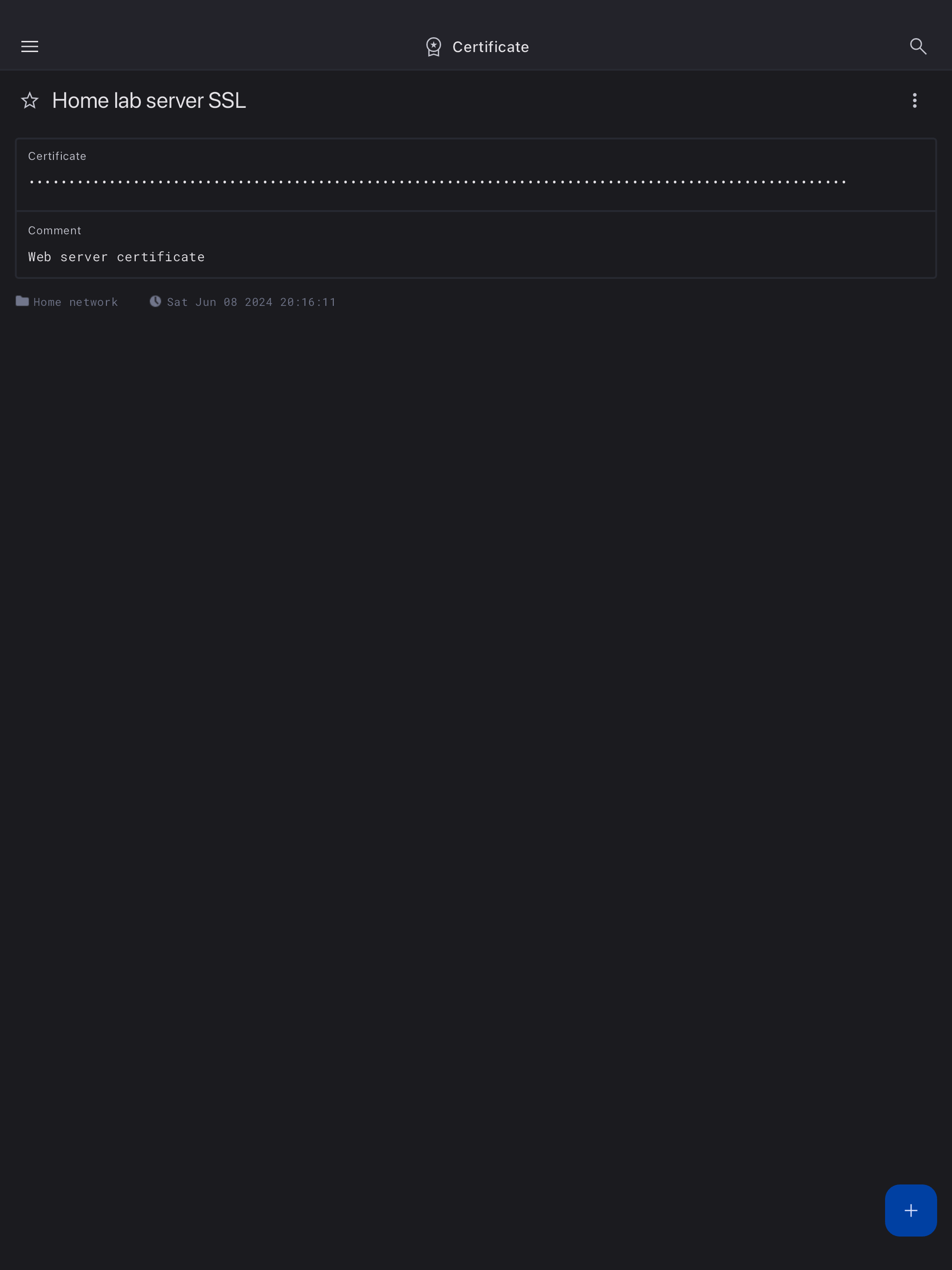
Task: Click the "Certificate" field label in the card
Action: [57, 156]
